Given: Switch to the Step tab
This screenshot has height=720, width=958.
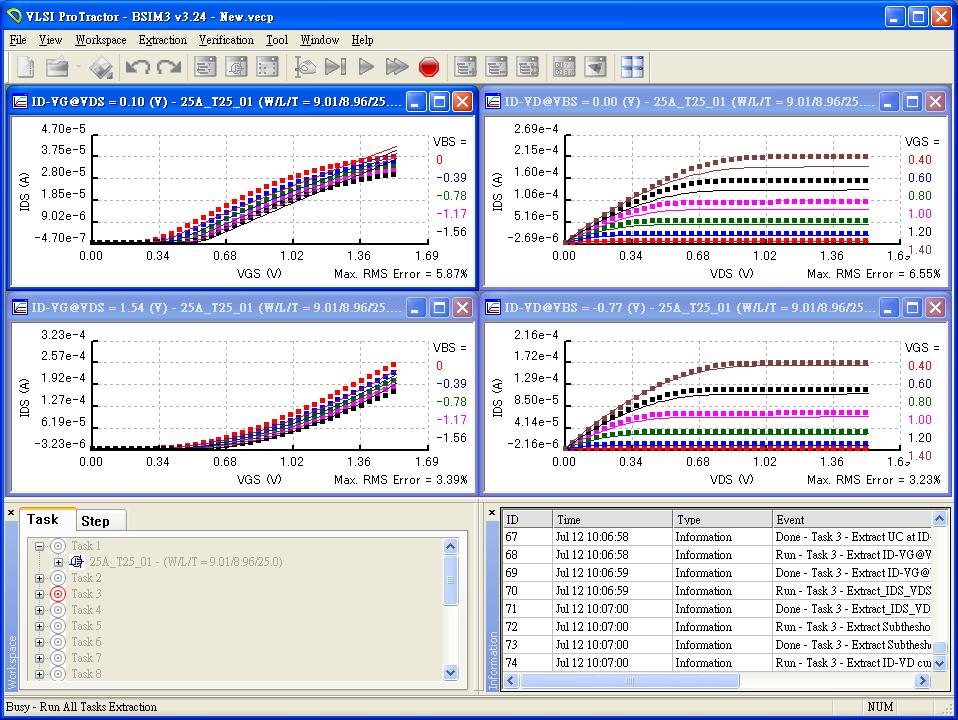Looking at the screenshot, I should click(96, 521).
